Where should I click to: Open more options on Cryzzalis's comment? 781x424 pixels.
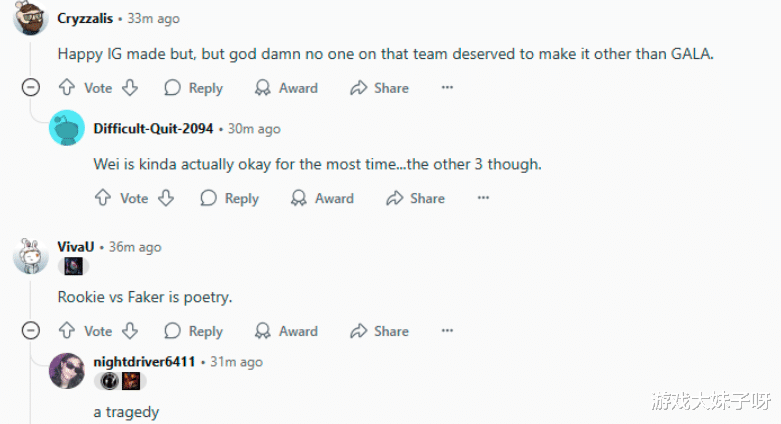click(x=447, y=88)
